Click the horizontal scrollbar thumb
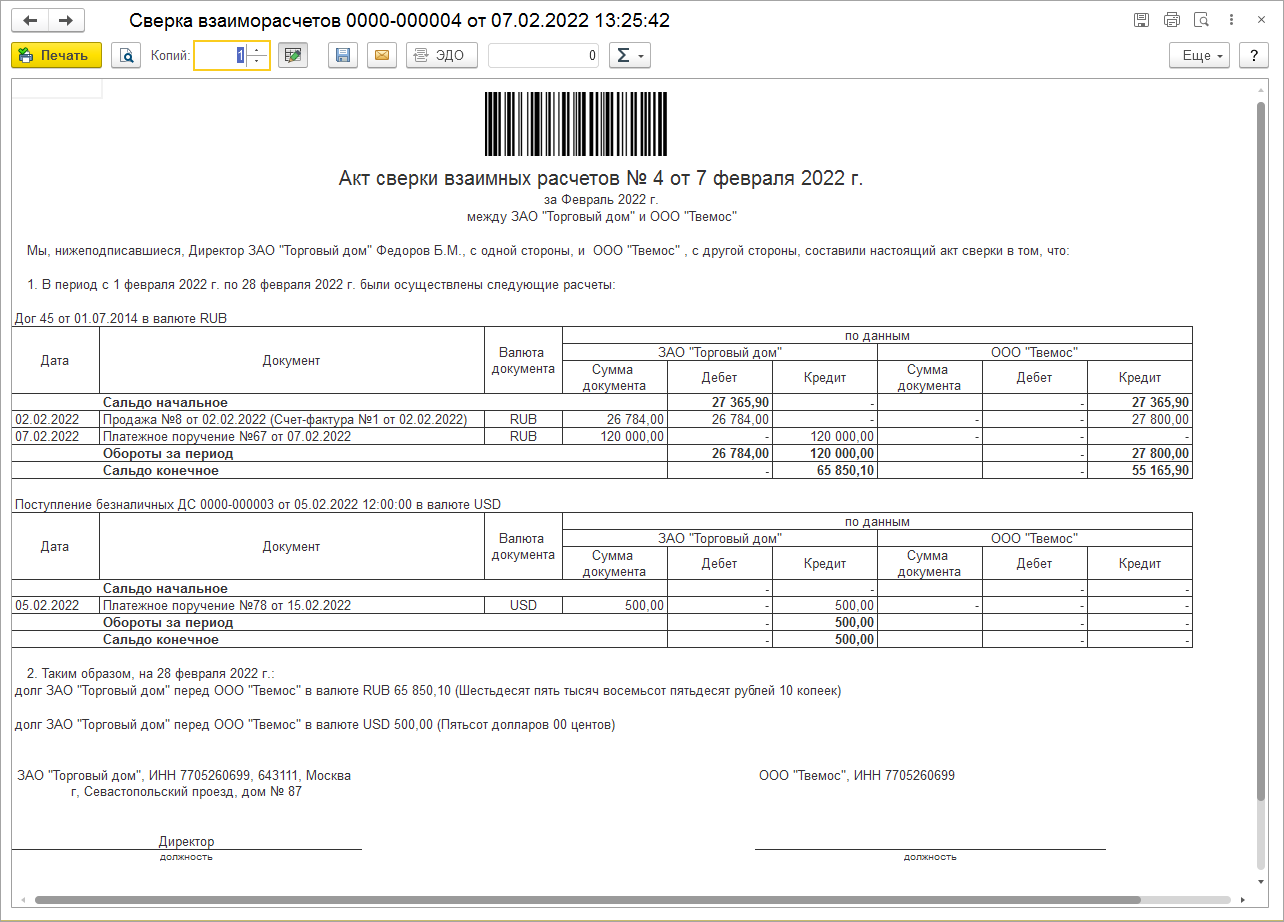This screenshot has height=922, width=1284. click(588, 899)
